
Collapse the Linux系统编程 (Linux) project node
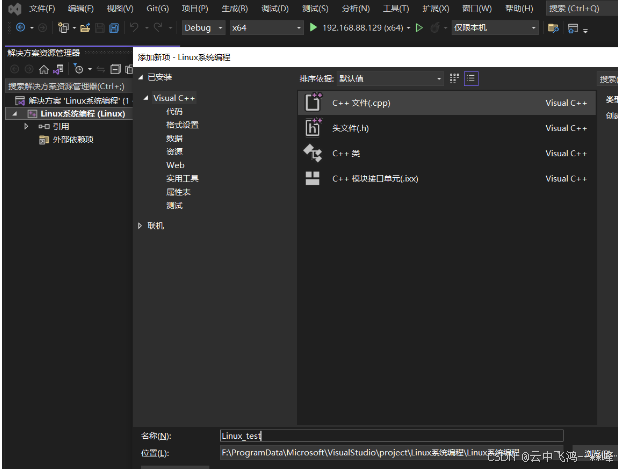click(x=15, y=114)
